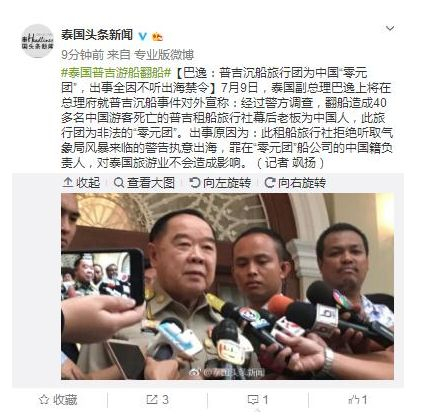Viewport: 425px width, 418px height.
Task: Click the orange member crown badge
Action: pyautogui.click(x=157, y=36)
